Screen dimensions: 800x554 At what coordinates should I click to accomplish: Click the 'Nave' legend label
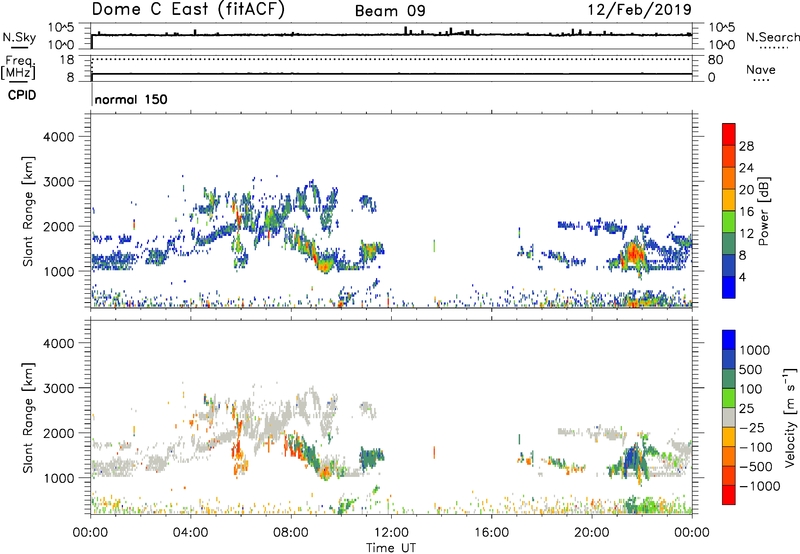point(761,70)
